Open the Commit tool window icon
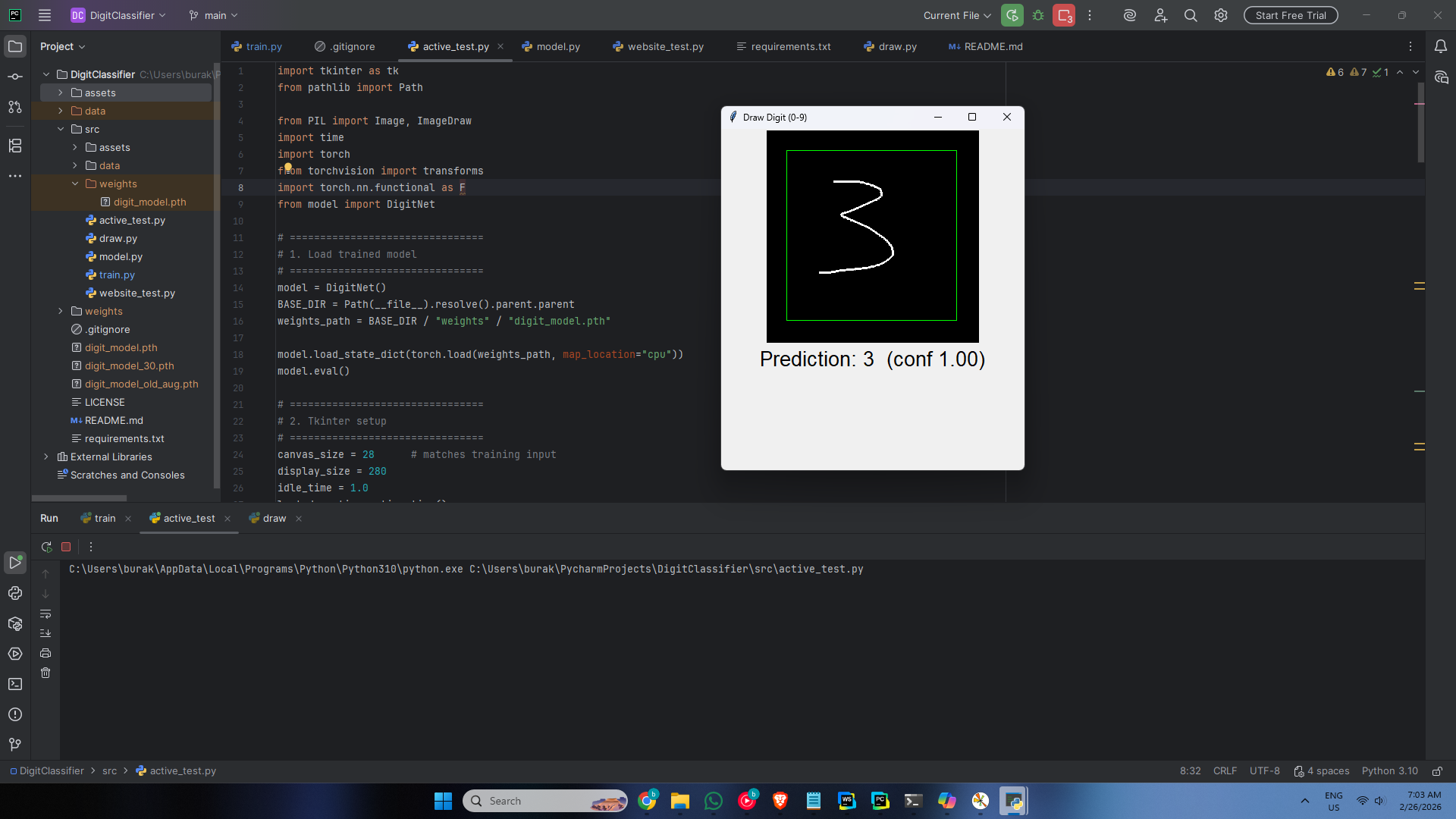This screenshot has width=1456, height=819. click(x=15, y=77)
